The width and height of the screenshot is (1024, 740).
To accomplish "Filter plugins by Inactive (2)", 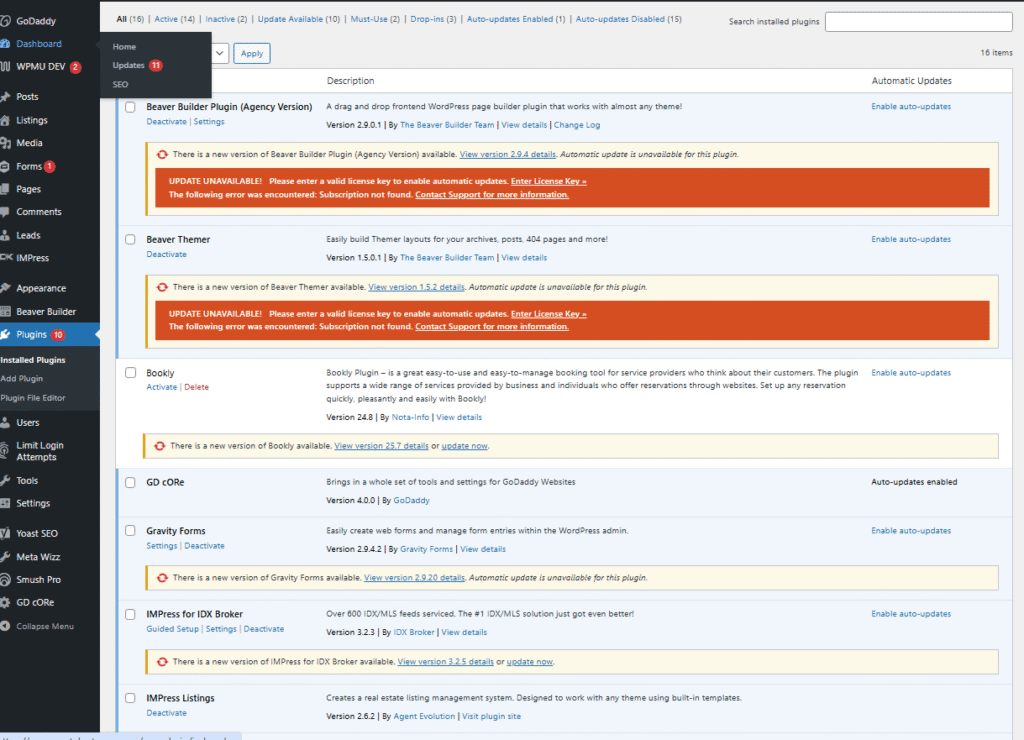I will click(x=226, y=19).
